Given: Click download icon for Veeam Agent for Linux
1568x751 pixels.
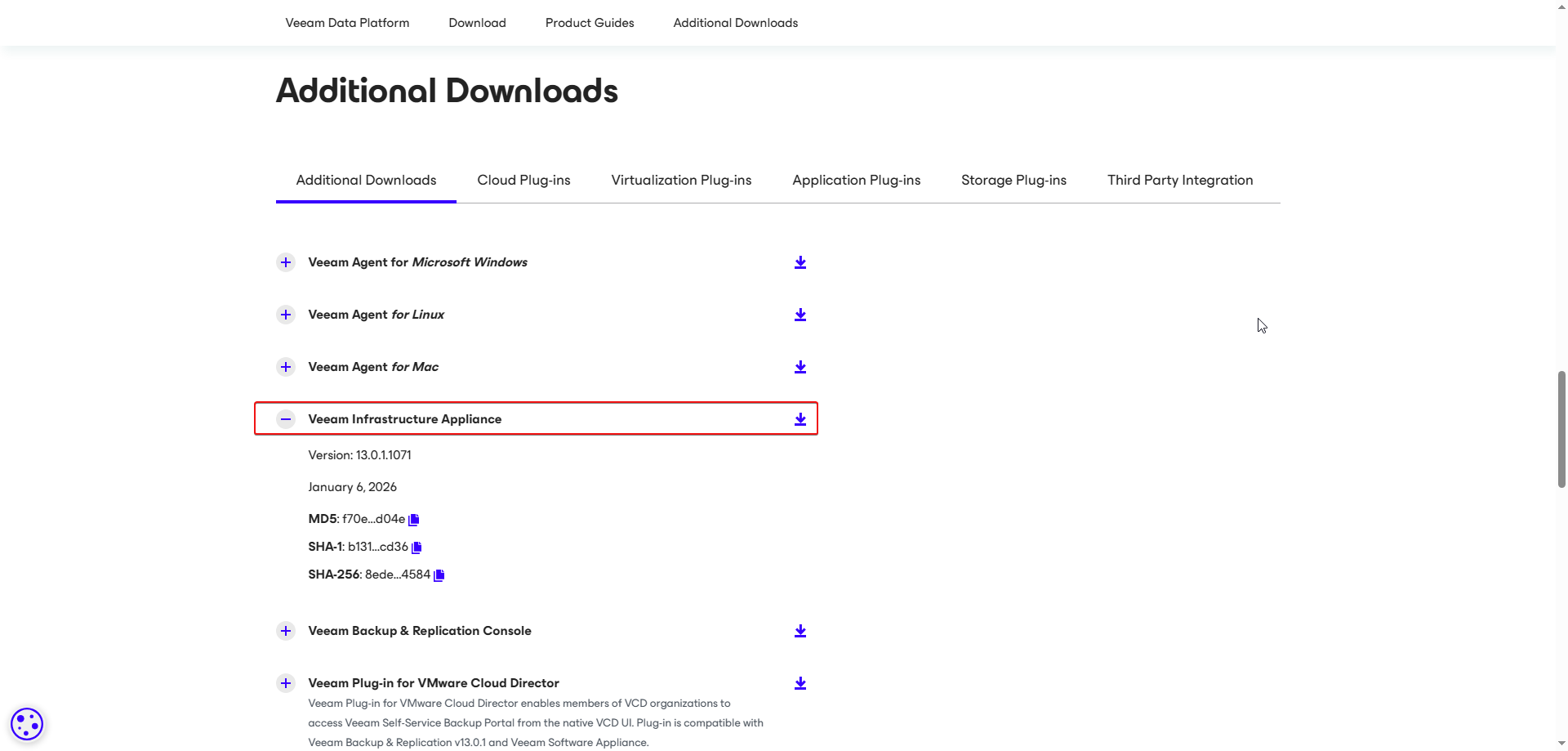Looking at the screenshot, I should click(800, 315).
